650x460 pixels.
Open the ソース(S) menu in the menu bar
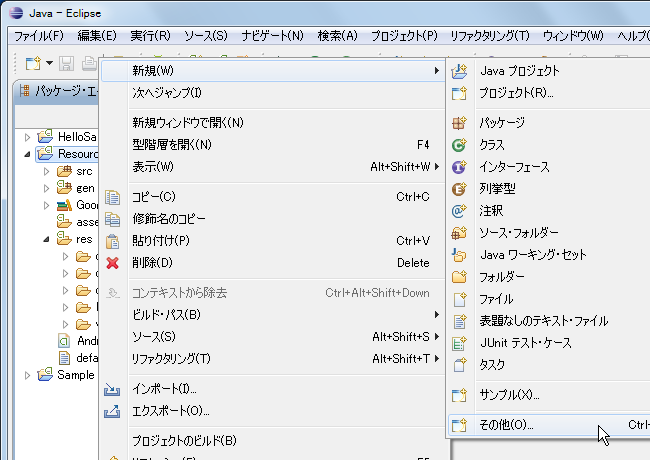pyautogui.click(x=206, y=36)
